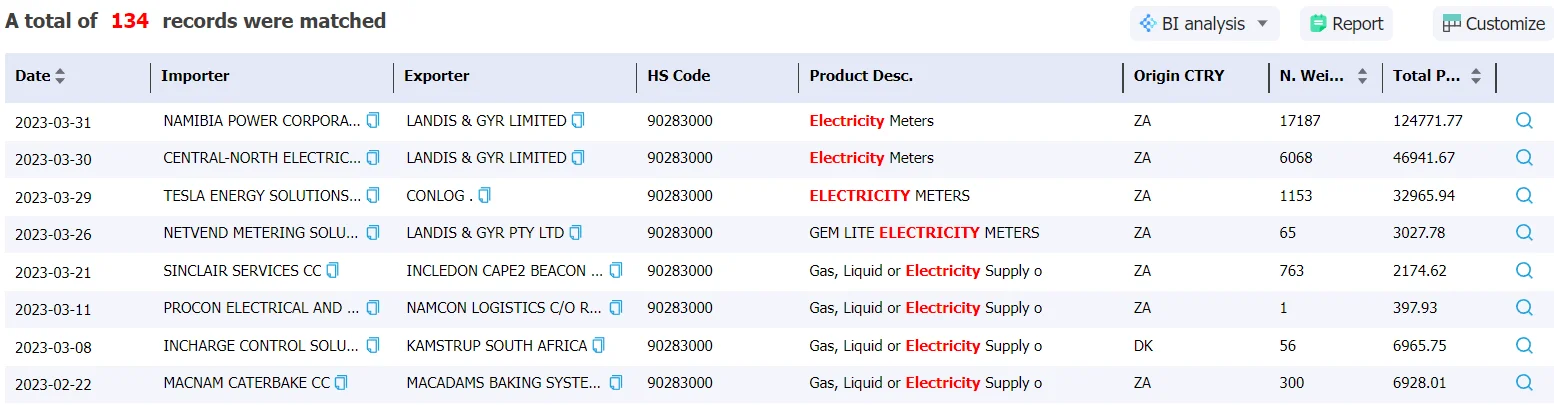Screen dimensions: 1554x405
Task: Click Customize columns button
Action: [1493, 24]
